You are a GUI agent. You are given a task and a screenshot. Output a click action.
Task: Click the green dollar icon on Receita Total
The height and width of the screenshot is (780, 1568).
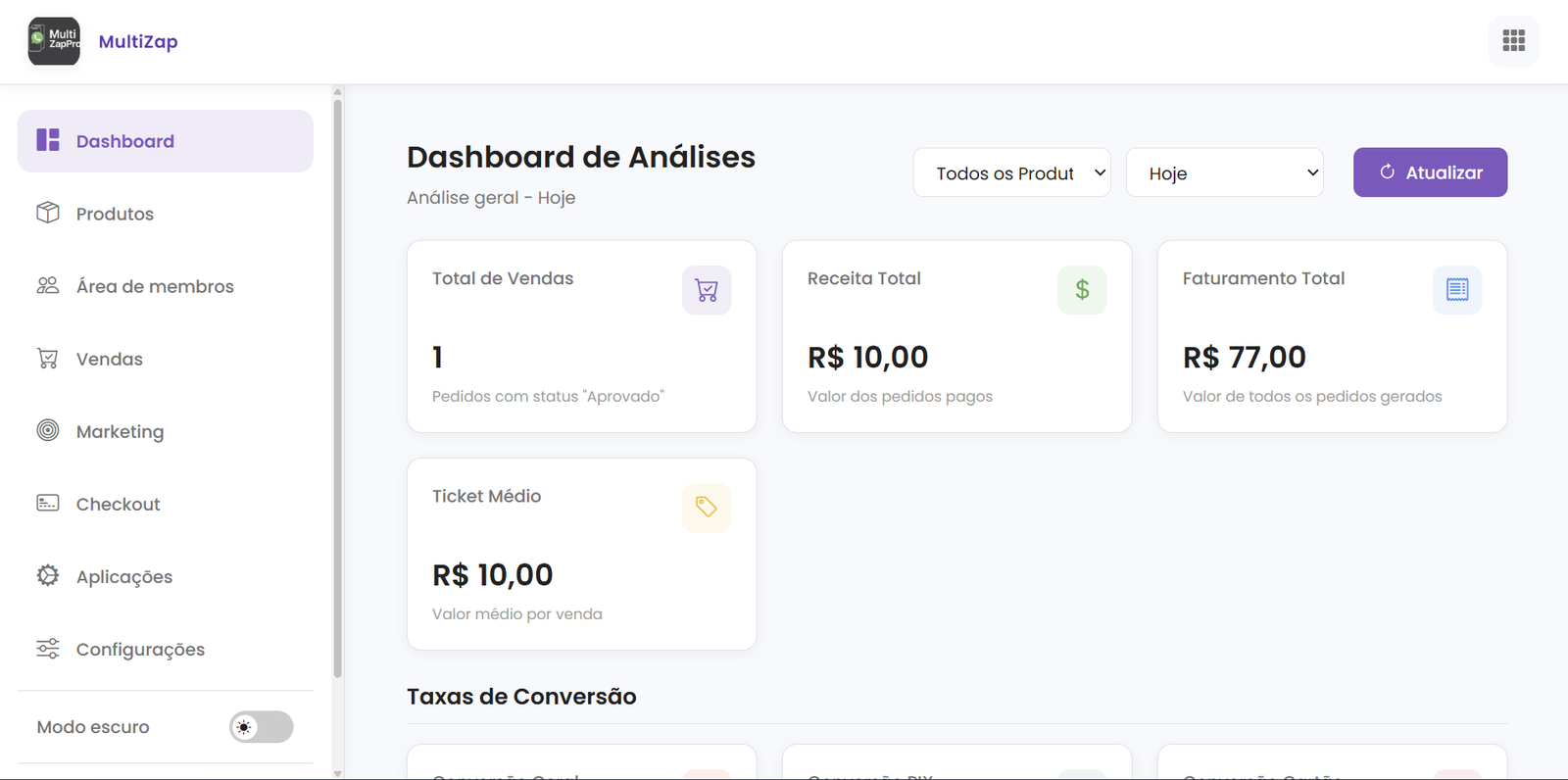(x=1081, y=289)
